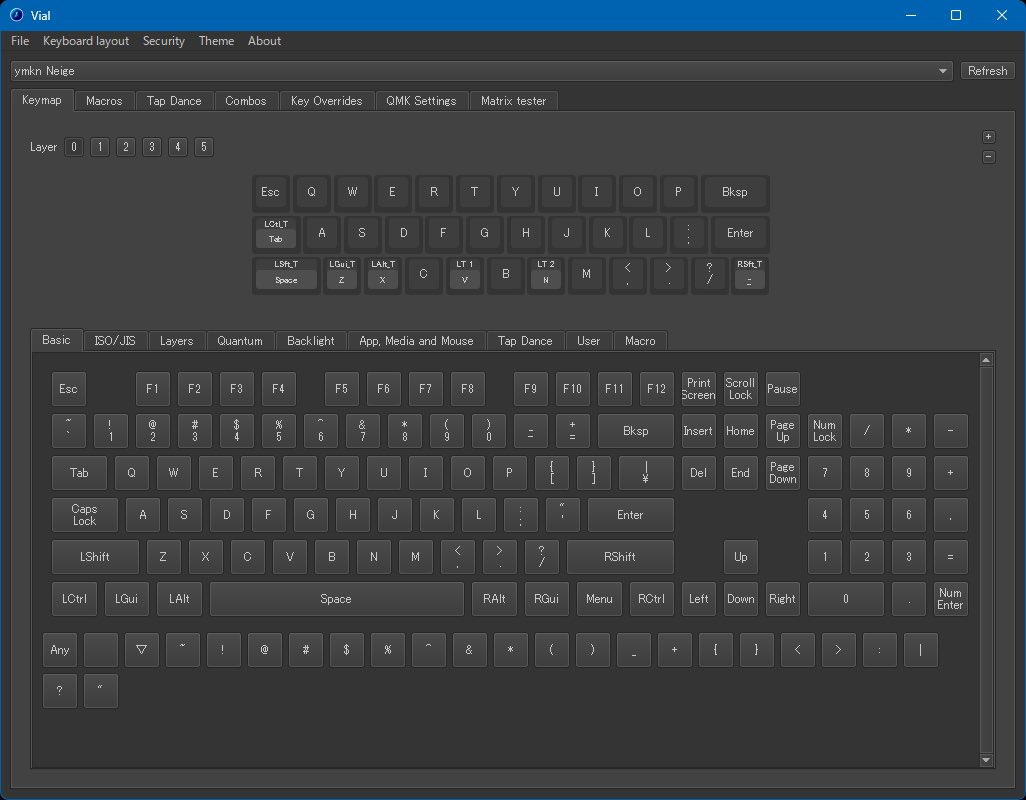The height and width of the screenshot is (800, 1026).
Task: Open the Key Overrides tab
Action: (x=326, y=101)
